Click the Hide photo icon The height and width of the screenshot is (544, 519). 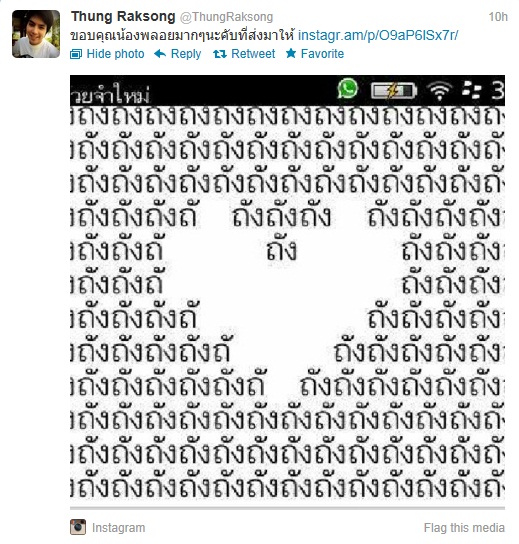pos(76,54)
